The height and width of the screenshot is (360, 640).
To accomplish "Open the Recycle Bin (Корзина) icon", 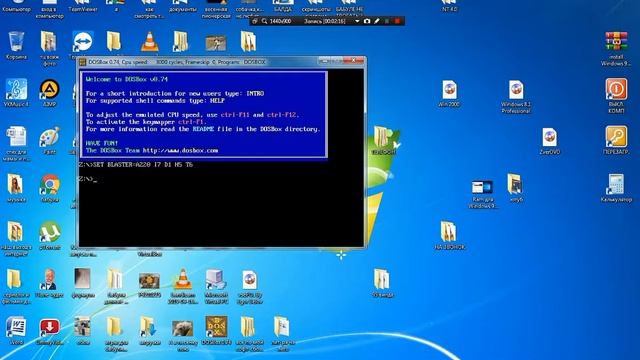I will pyautogui.click(x=16, y=42).
